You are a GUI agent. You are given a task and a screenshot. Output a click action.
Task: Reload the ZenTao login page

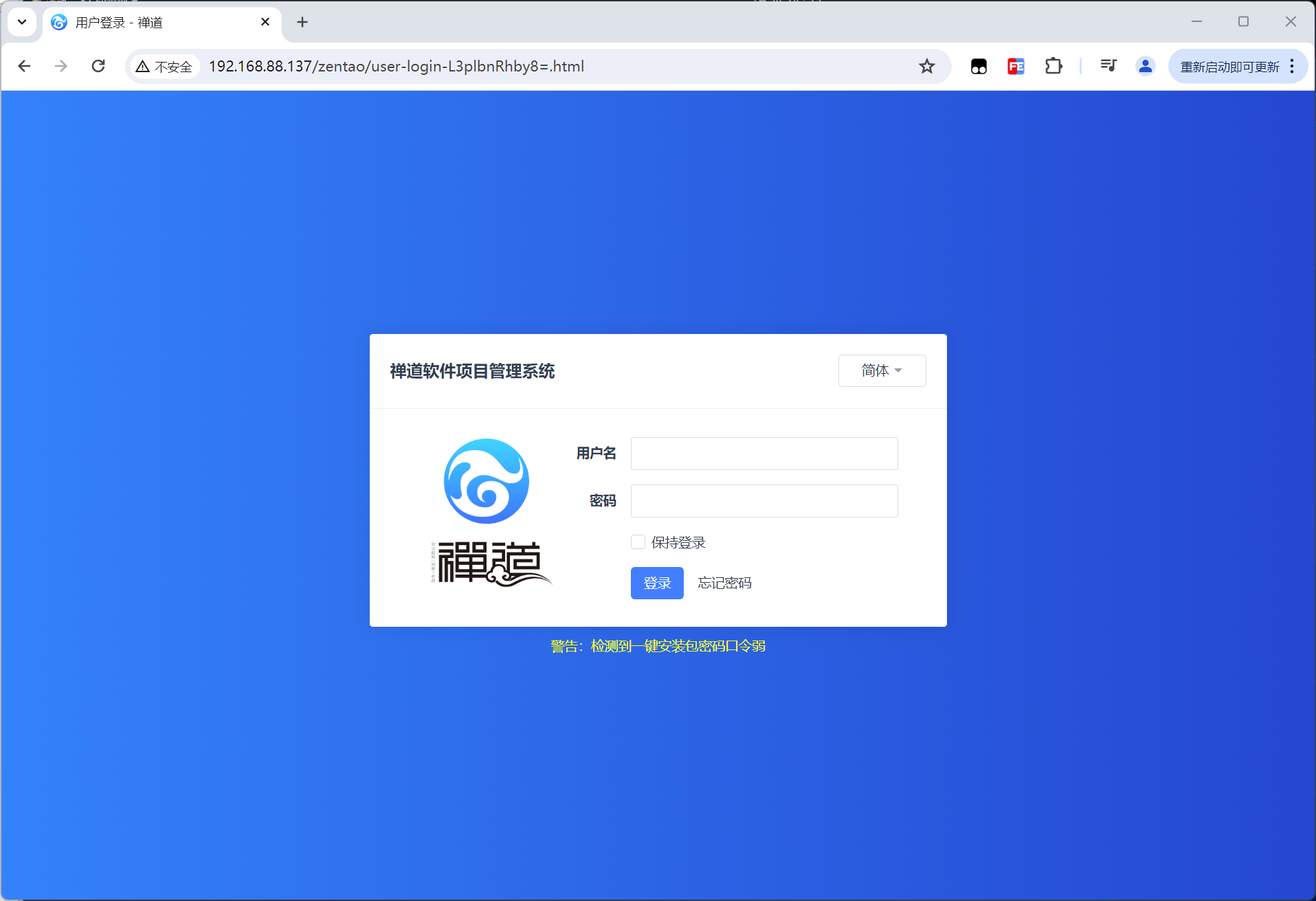[x=98, y=66]
